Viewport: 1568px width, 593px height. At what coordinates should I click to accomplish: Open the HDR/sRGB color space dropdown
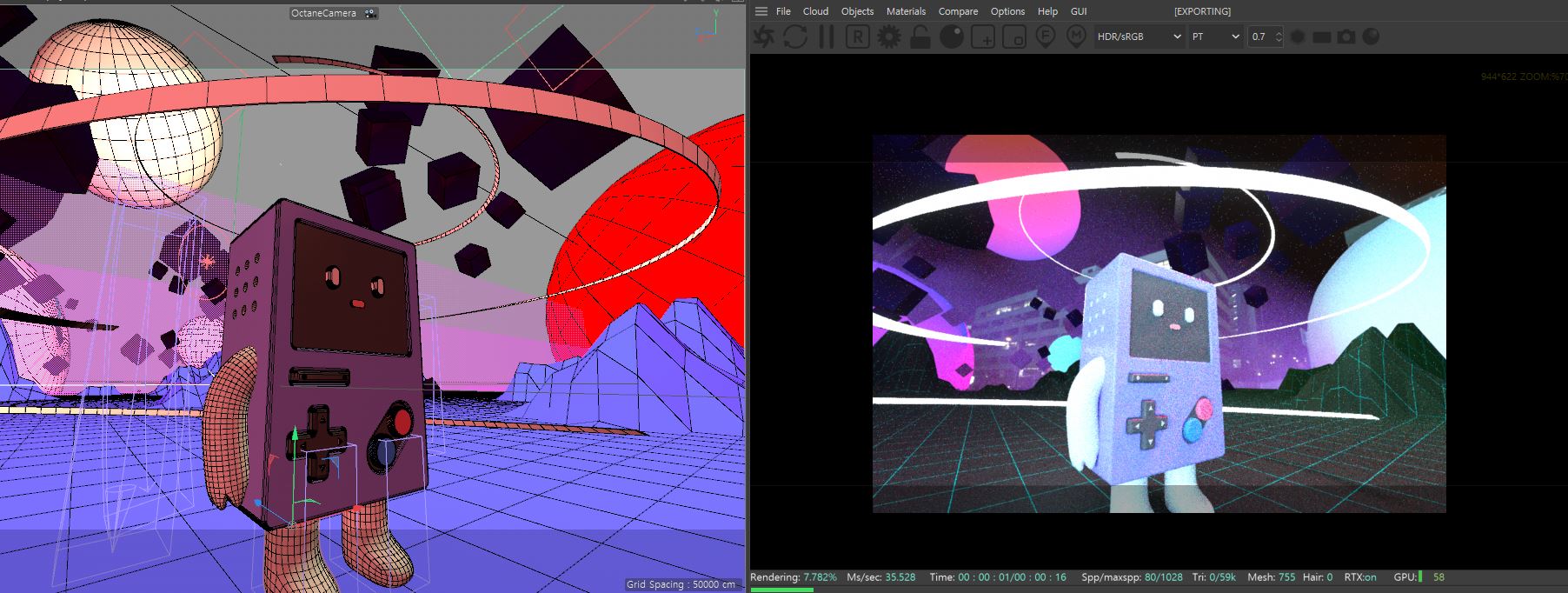(1139, 37)
